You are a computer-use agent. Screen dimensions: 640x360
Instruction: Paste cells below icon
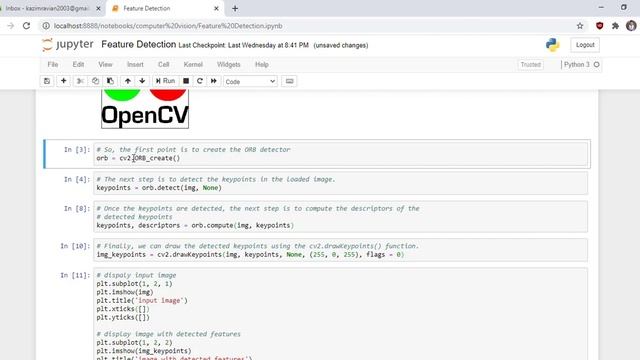click(110, 81)
